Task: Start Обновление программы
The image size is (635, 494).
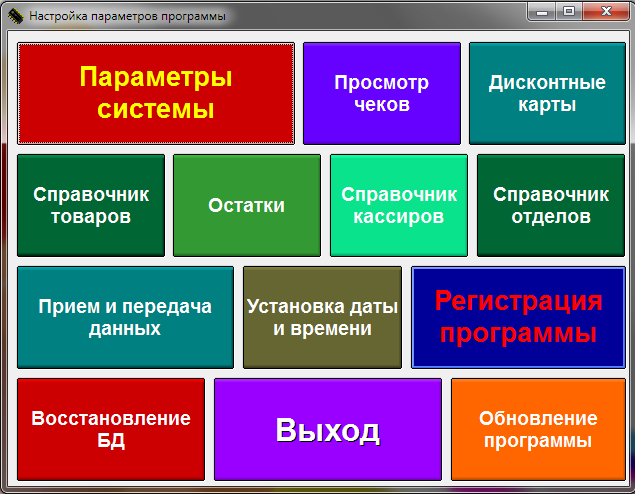Action: pyautogui.click(x=538, y=430)
